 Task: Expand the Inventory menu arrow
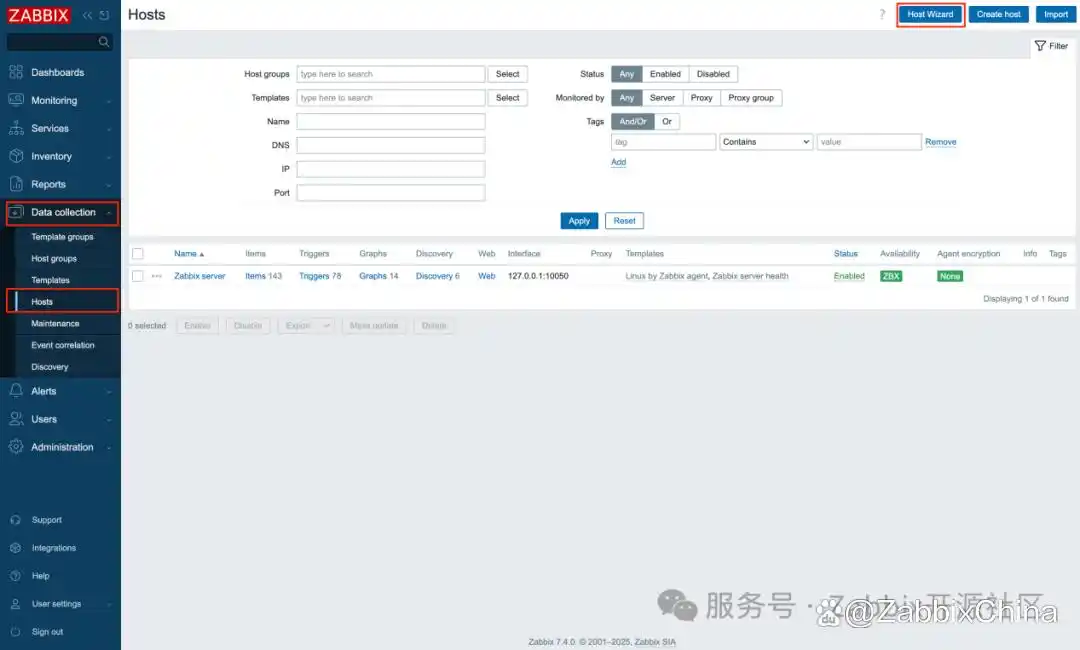109,157
